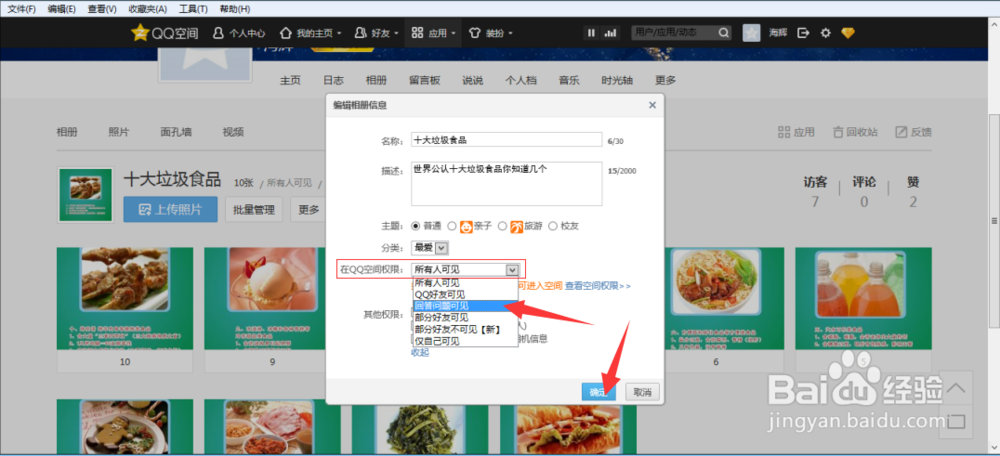Switch to 留言板 tab

pos(425,80)
